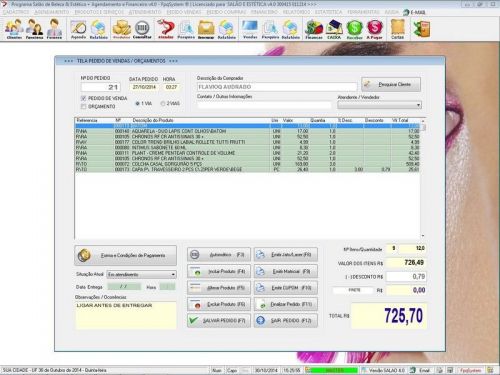This screenshot has width=500, height=375.
Task: Click the Automático (F3) button
Action: tap(219, 255)
